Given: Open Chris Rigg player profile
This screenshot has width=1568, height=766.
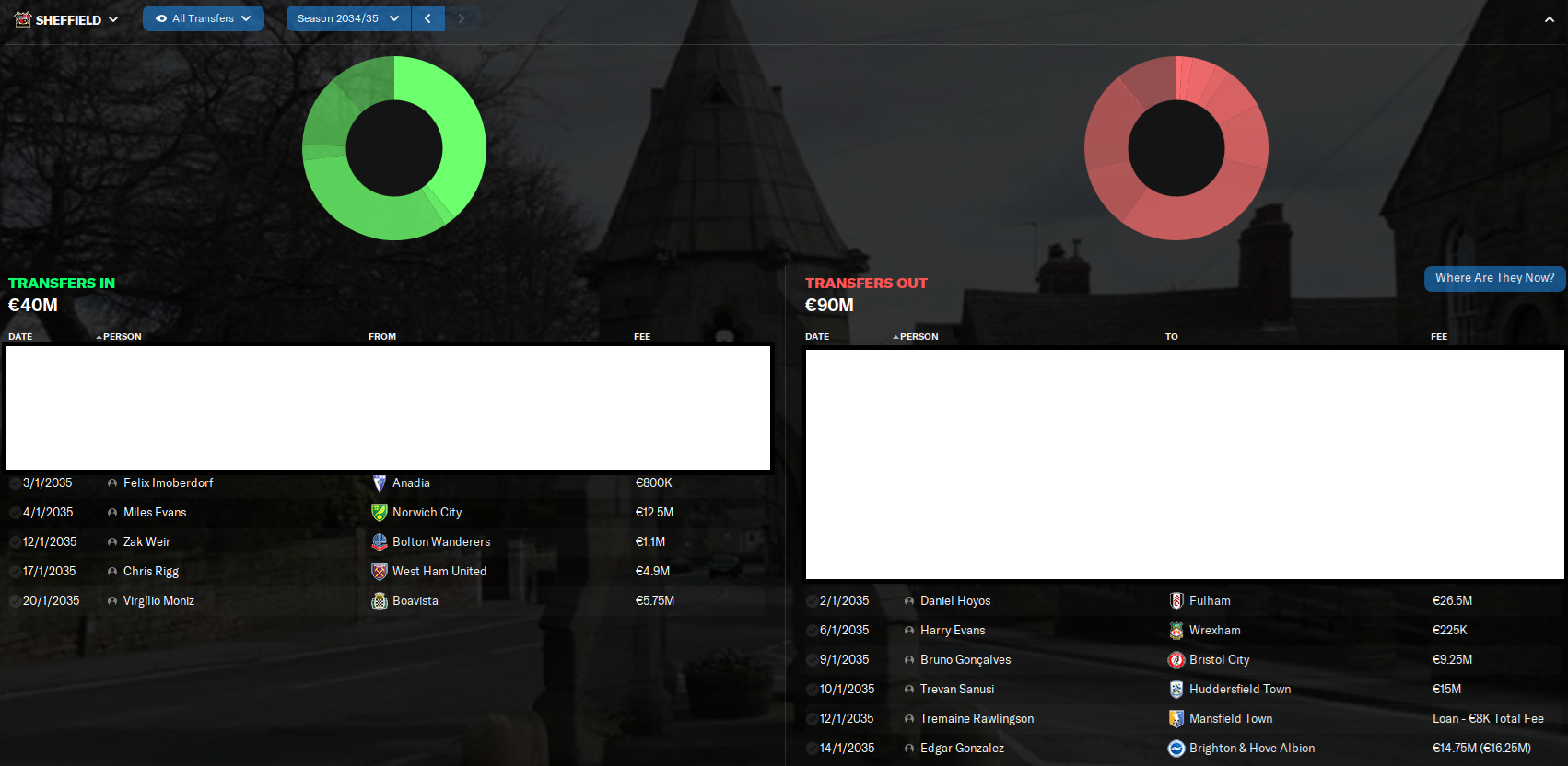Looking at the screenshot, I should tap(151, 572).
